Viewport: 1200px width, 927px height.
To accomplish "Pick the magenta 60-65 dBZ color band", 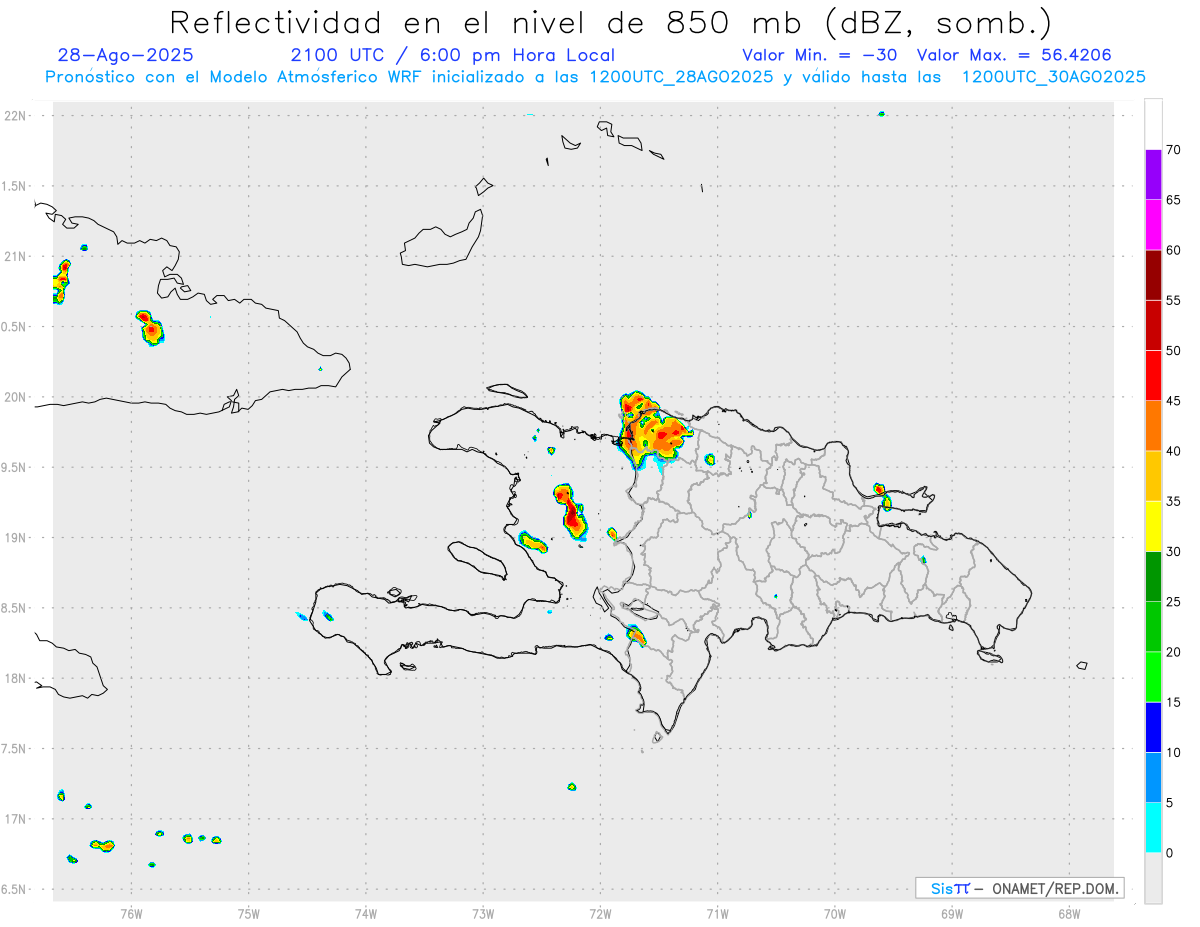I will click(x=1153, y=224).
